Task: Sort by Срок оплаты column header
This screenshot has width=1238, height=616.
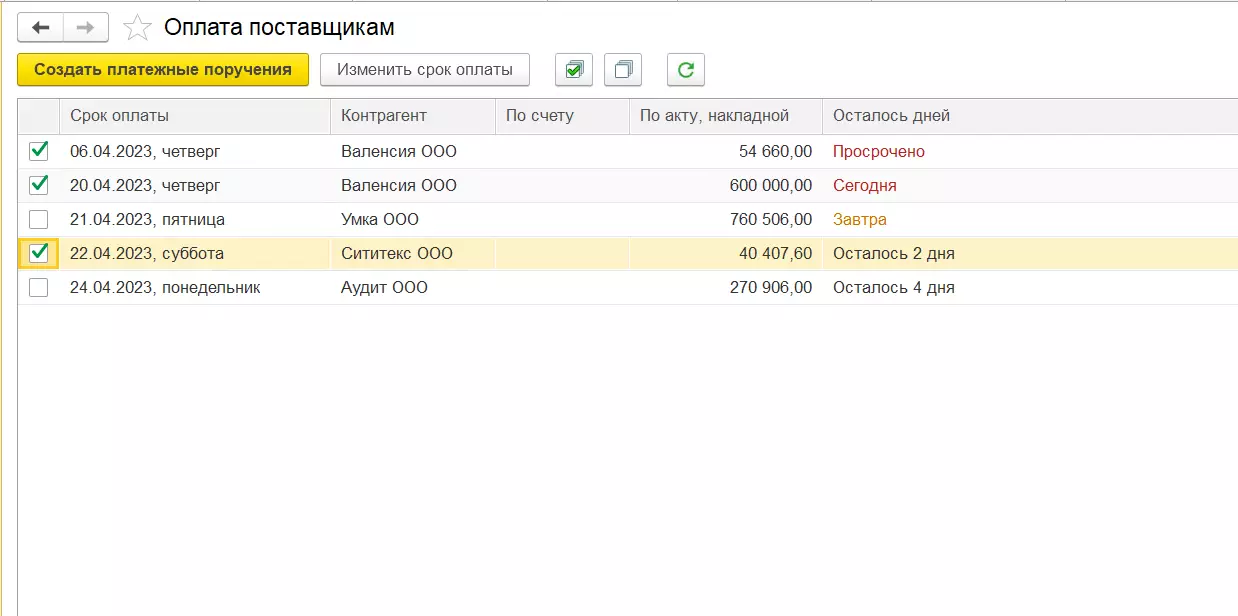Action: [119, 116]
